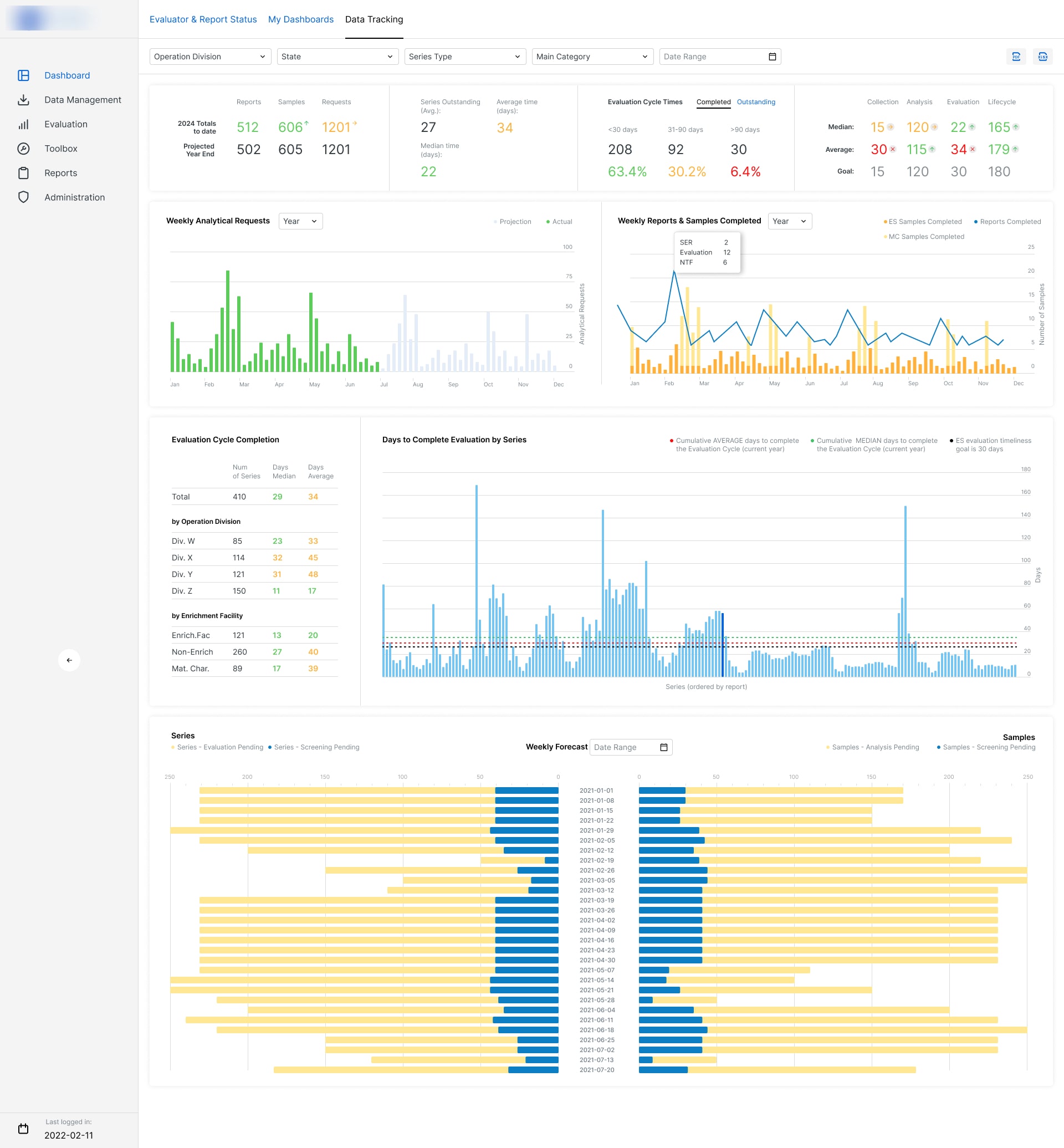Open the Series Type dropdown
Image resolution: width=1064 pixels, height=1148 pixels.
(465, 57)
